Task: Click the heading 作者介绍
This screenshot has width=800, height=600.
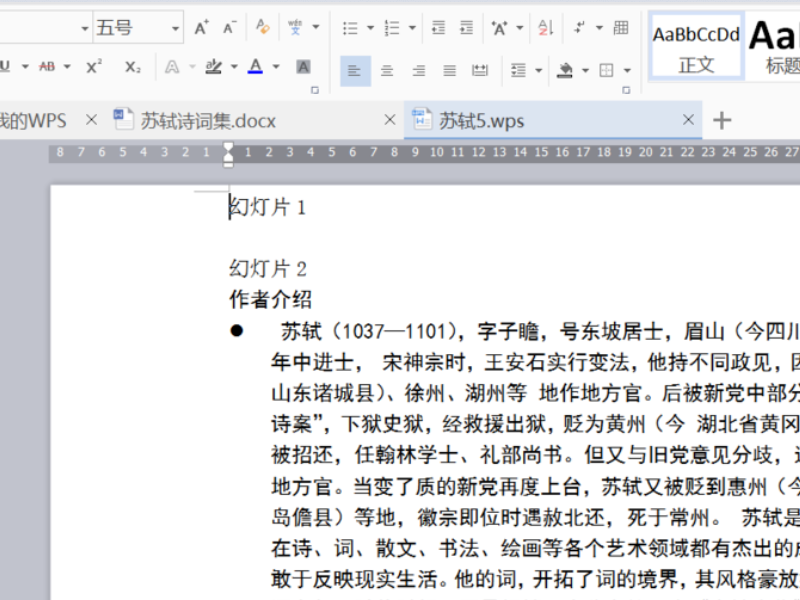Action: pos(270,299)
